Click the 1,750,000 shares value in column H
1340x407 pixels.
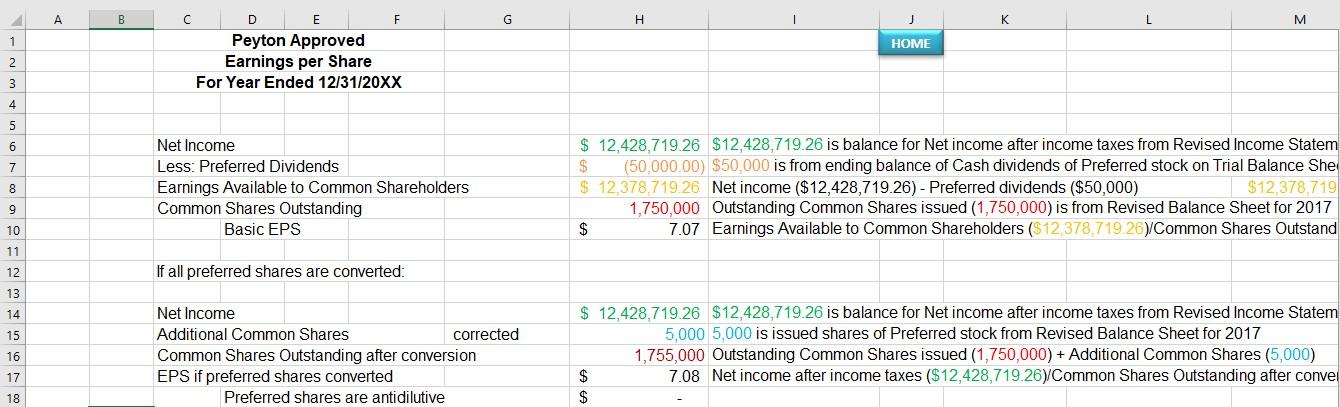664,209
